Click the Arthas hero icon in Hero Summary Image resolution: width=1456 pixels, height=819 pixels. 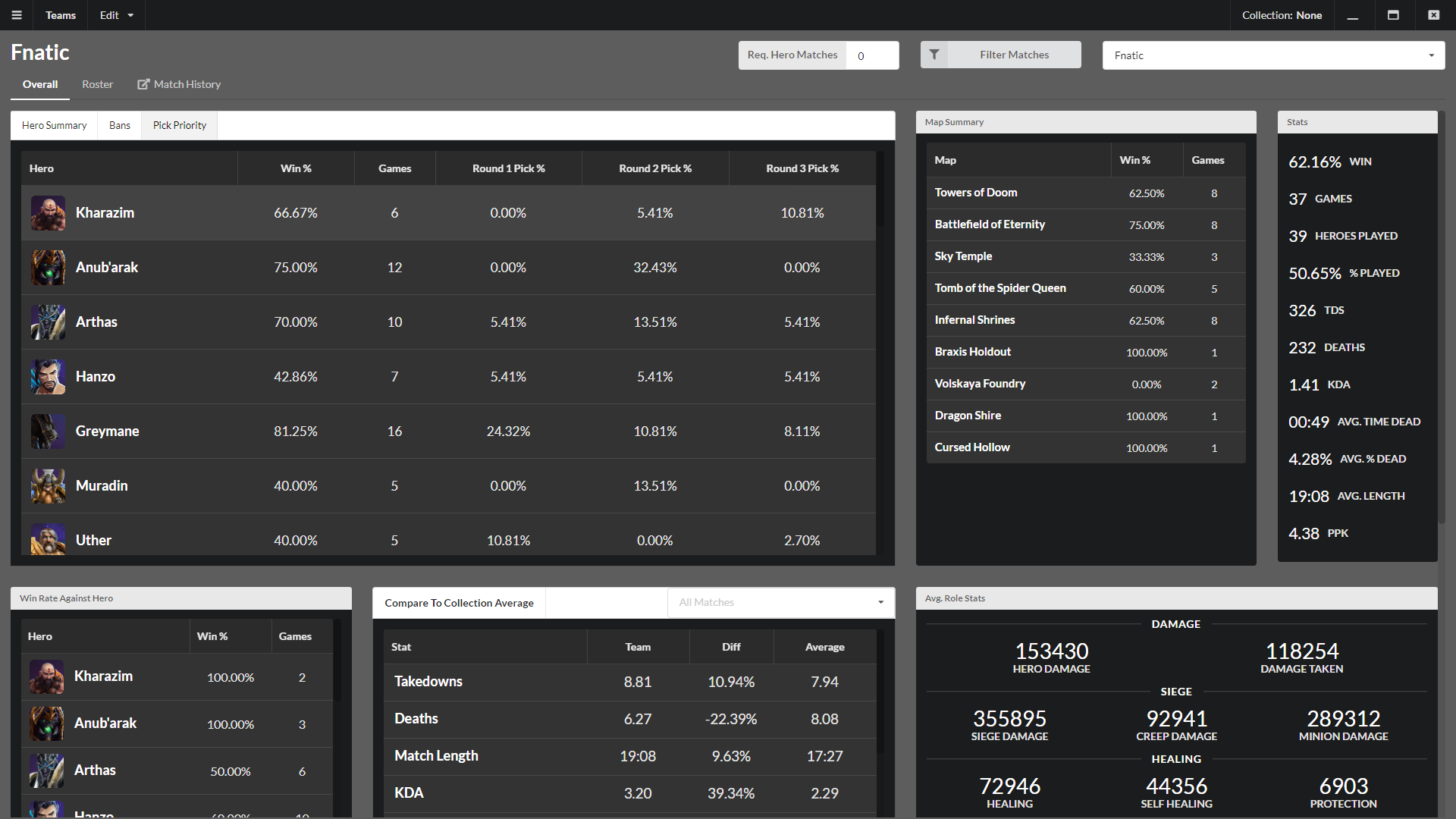coord(49,321)
